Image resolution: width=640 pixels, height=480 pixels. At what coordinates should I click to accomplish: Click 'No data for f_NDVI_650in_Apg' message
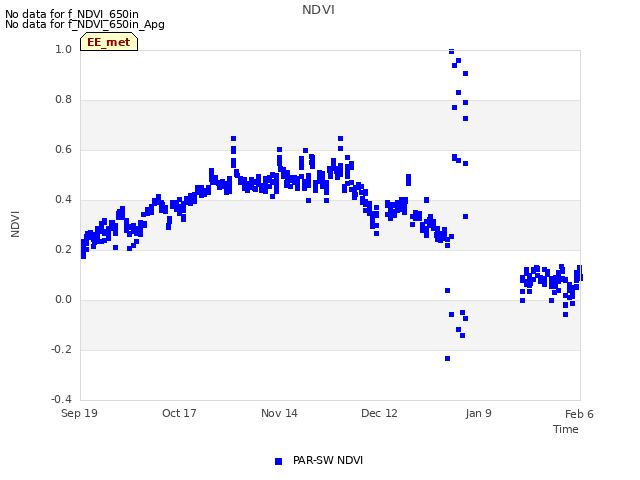(x=85, y=24)
